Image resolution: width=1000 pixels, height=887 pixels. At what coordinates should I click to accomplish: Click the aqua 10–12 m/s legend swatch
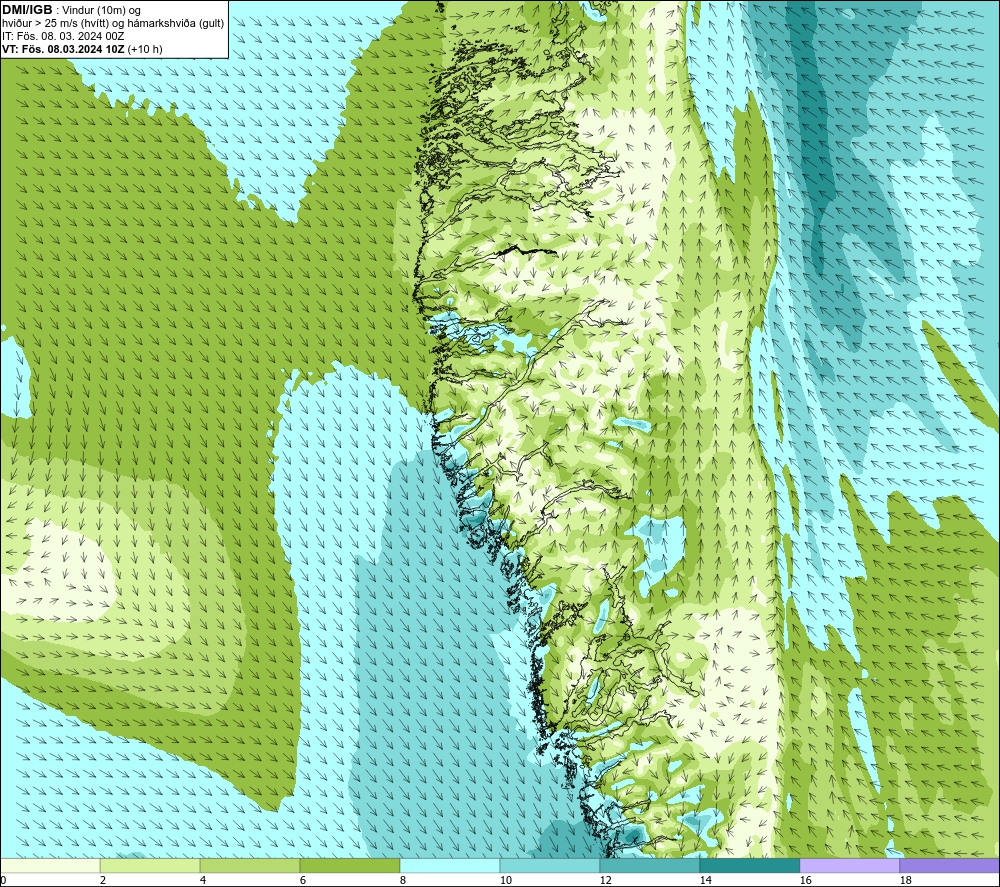(x=549, y=866)
